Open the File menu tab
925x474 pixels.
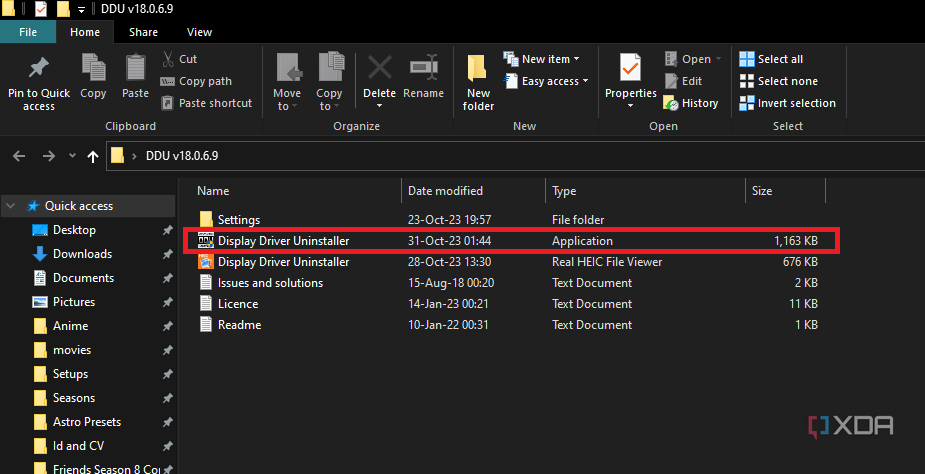tap(28, 32)
